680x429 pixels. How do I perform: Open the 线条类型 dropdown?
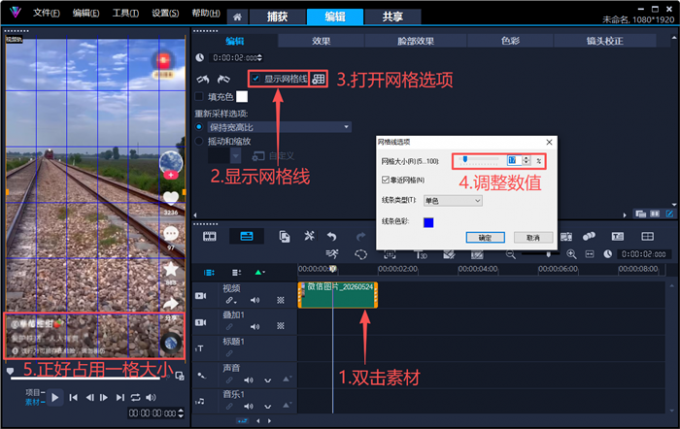453,201
